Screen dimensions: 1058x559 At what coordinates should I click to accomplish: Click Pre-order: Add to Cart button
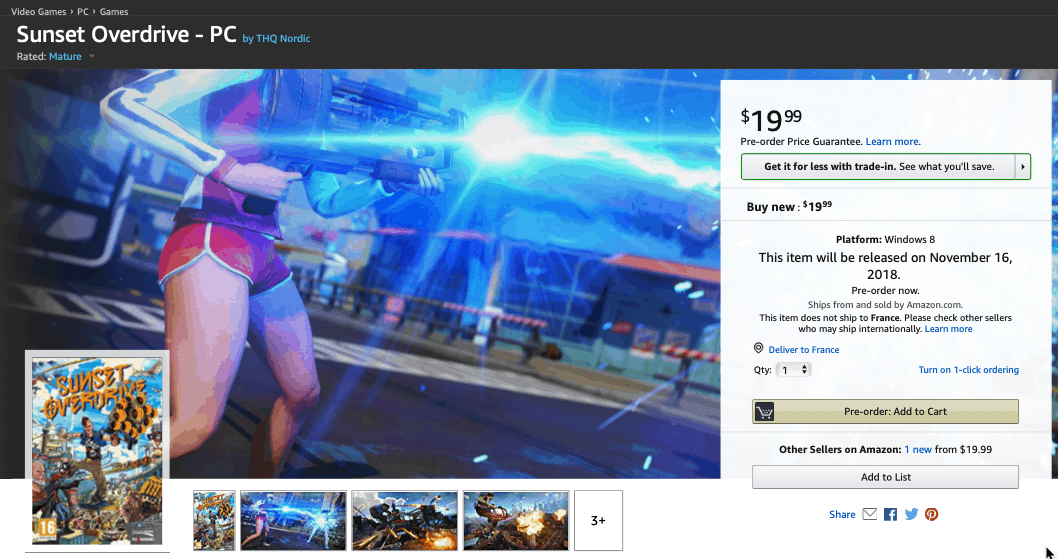click(x=885, y=411)
